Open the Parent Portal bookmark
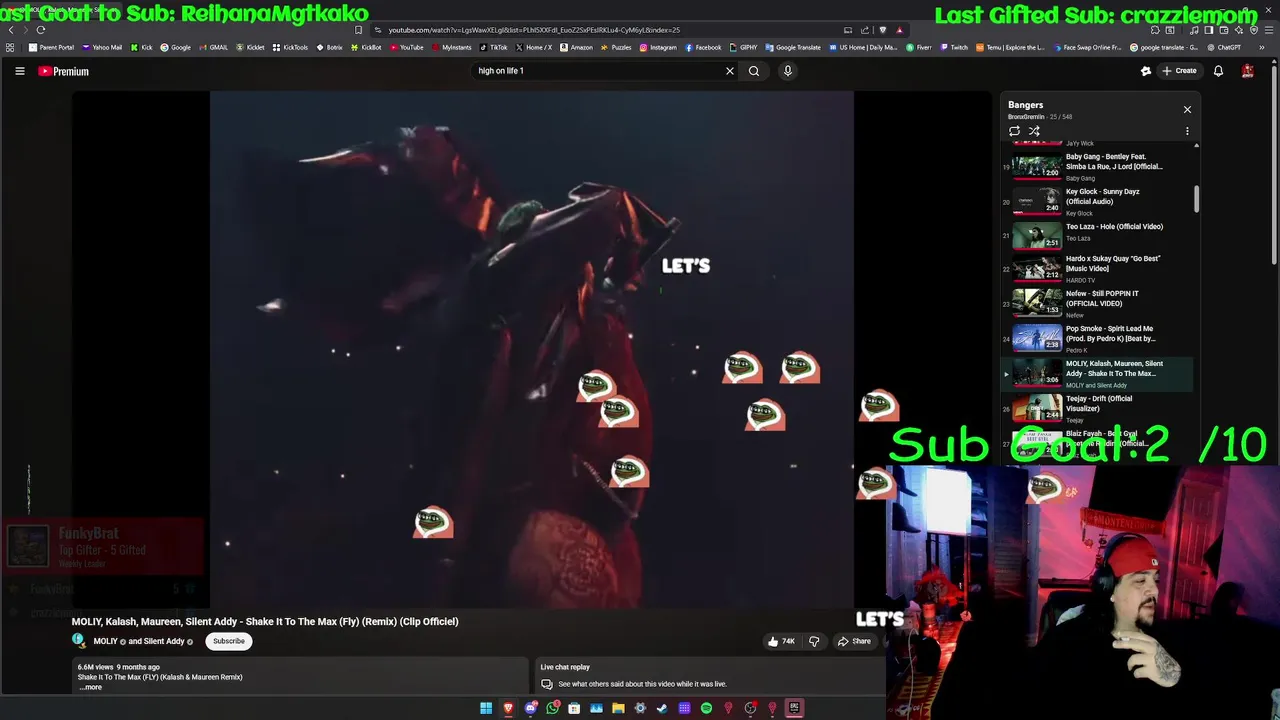This screenshot has width=1280, height=720. pyautogui.click(x=52, y=47)
